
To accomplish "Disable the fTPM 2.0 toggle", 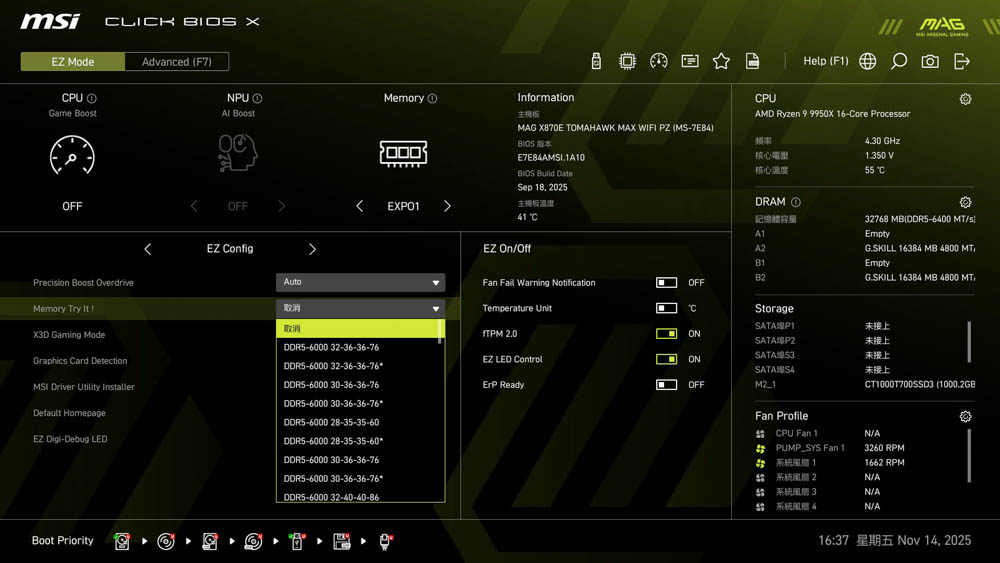I will tap(666, 334).
